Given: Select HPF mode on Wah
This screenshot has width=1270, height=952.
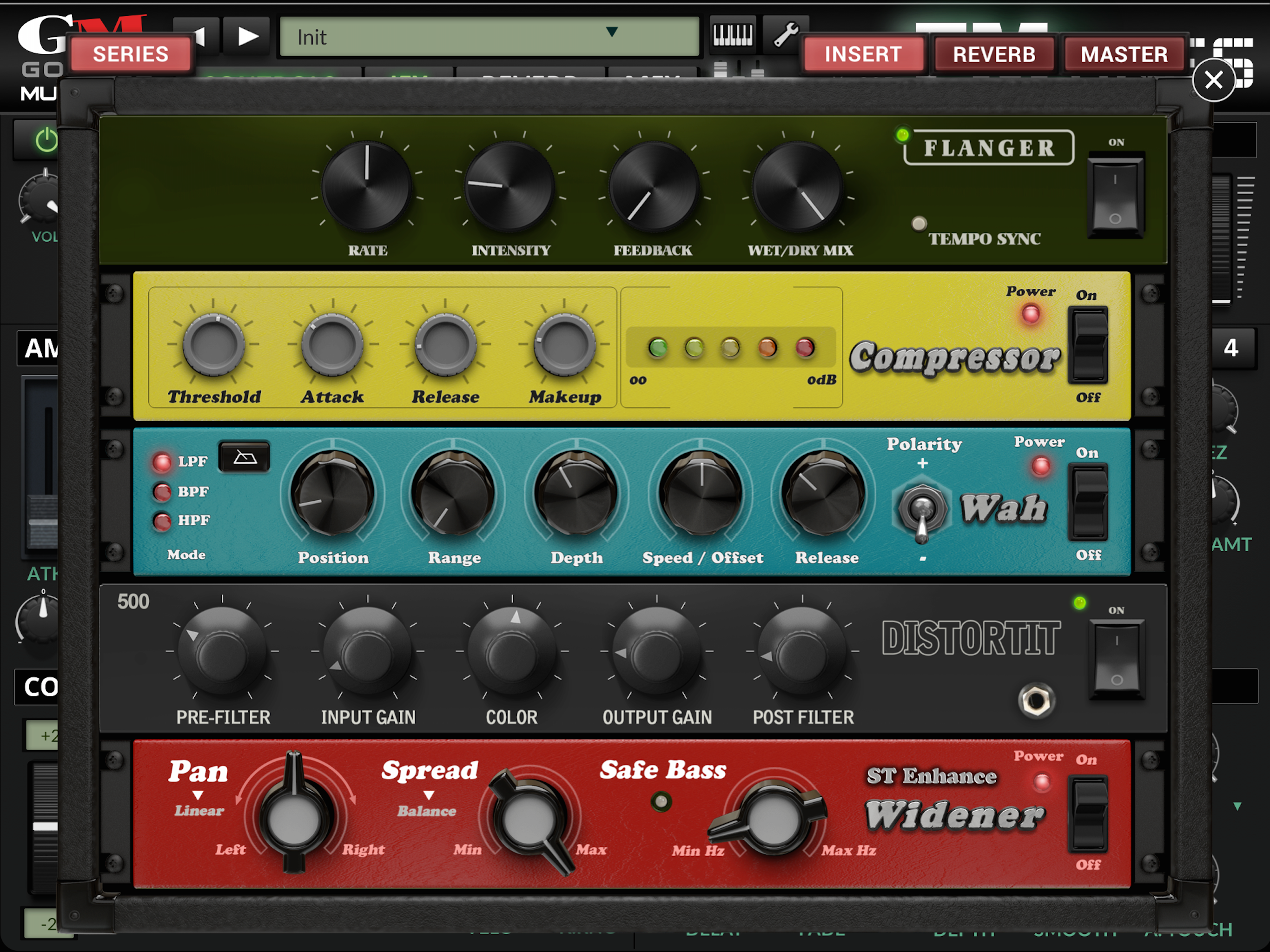Looking at the screenshot, I should (x=162, y=521).
